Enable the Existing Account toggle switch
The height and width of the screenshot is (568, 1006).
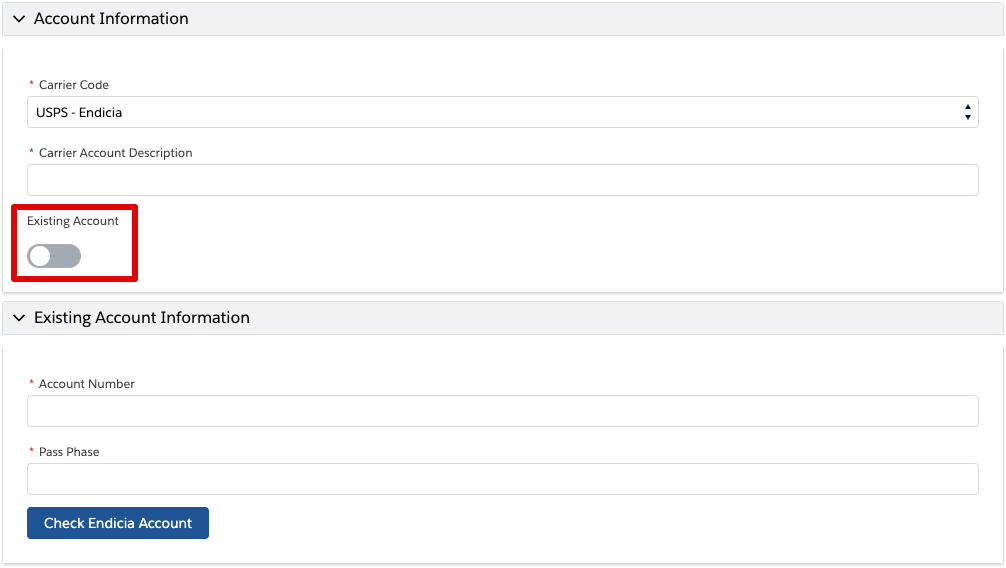click(54, 256)
